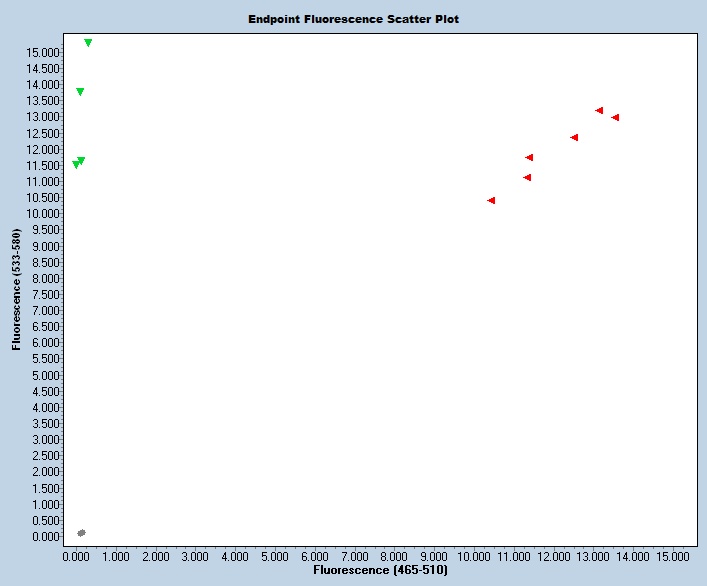707x586 pixels.
Task: Click the topmost green triangle data point
Action: [88, 43]
